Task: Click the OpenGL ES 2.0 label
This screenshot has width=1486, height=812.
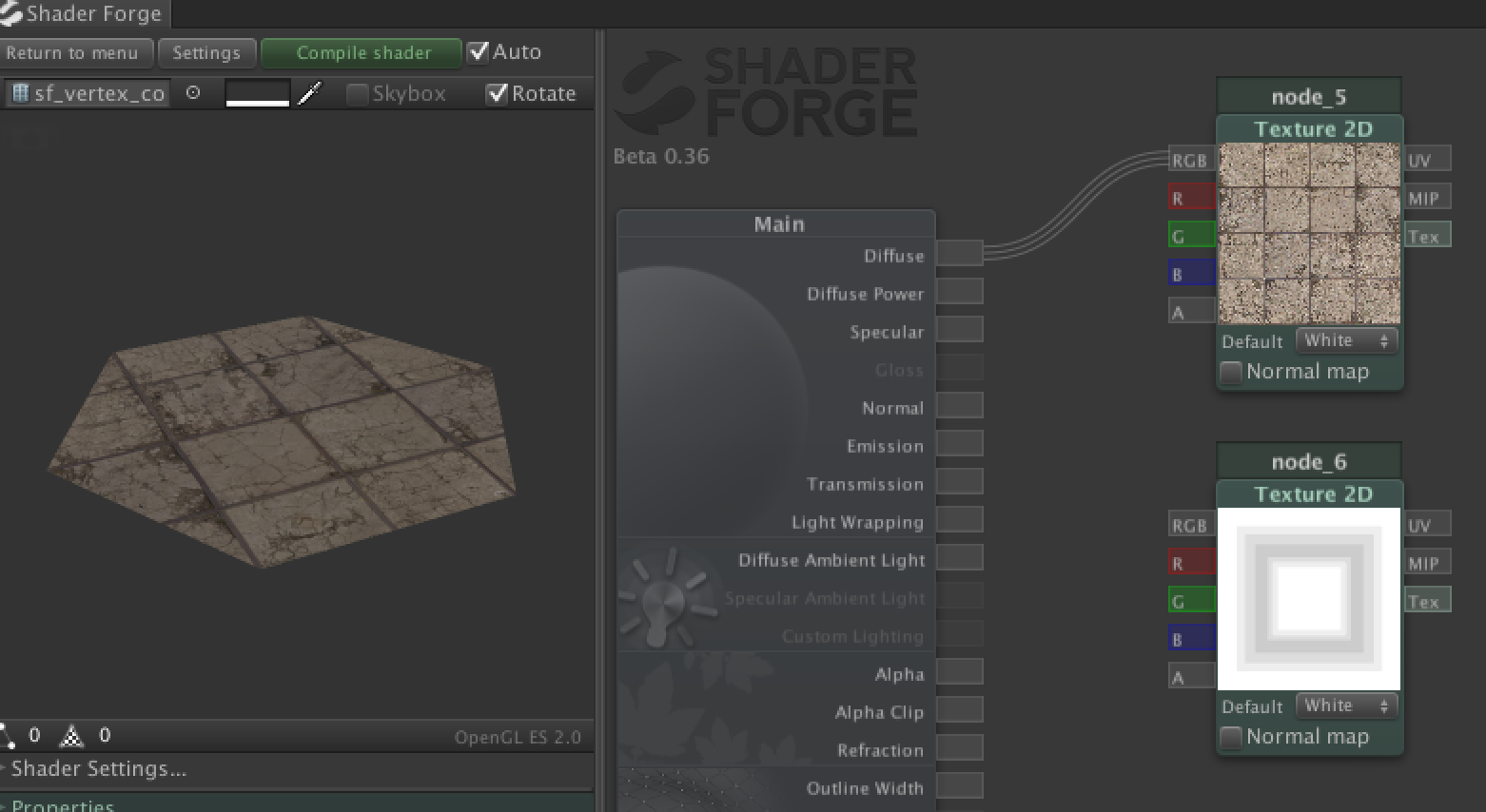Action: 518,737
